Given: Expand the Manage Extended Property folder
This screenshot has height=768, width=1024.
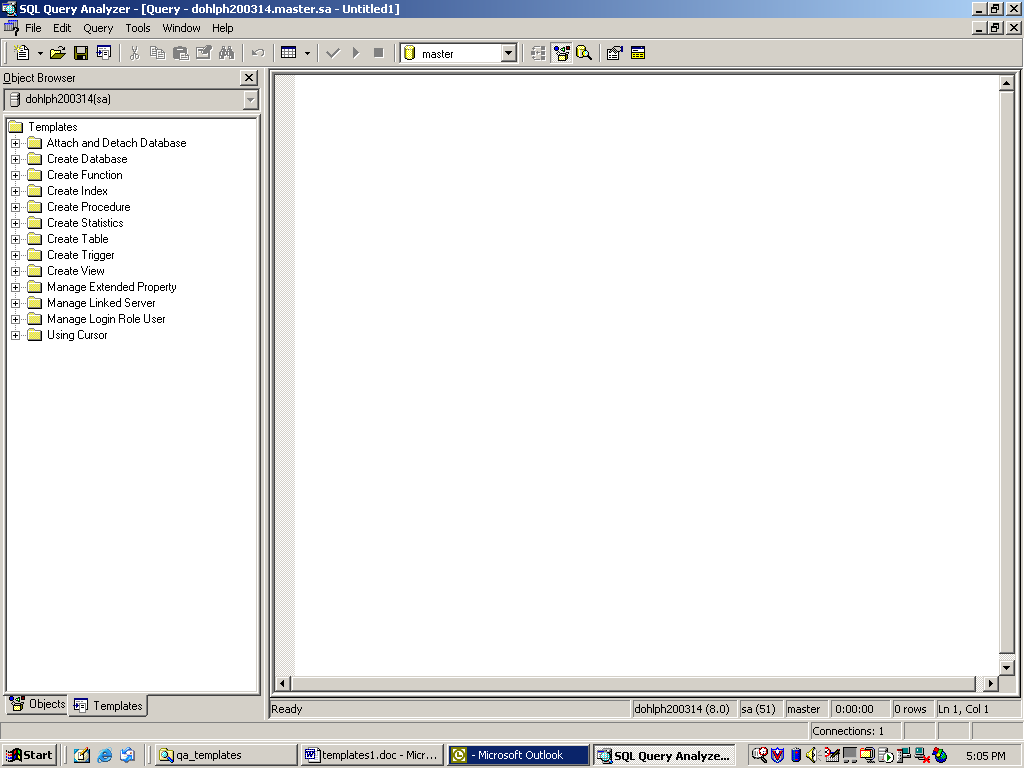Looking at the screenshot, I should pyautogui.click(x=16, y=287).
